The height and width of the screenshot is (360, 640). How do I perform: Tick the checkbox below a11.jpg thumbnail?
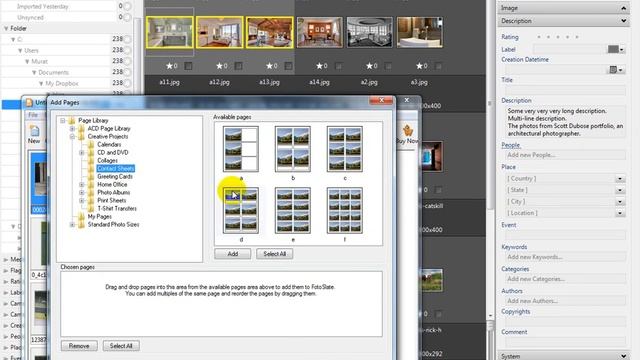pyautogui.click(x=188, y=66)
